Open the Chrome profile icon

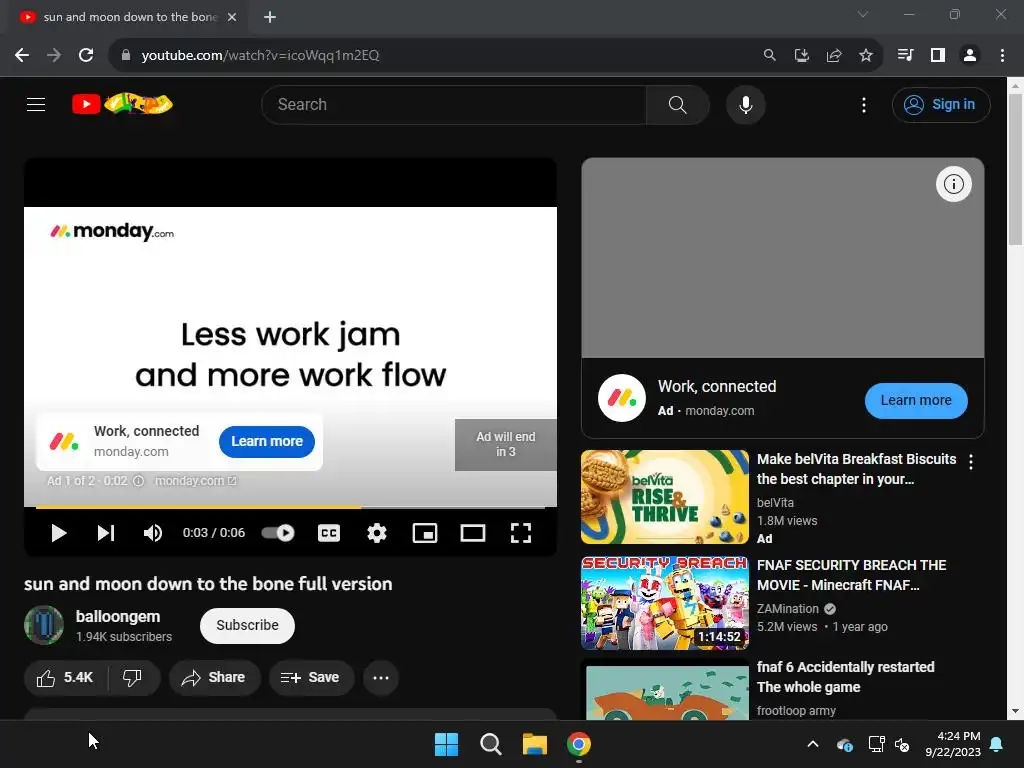[x=970, y=56]
